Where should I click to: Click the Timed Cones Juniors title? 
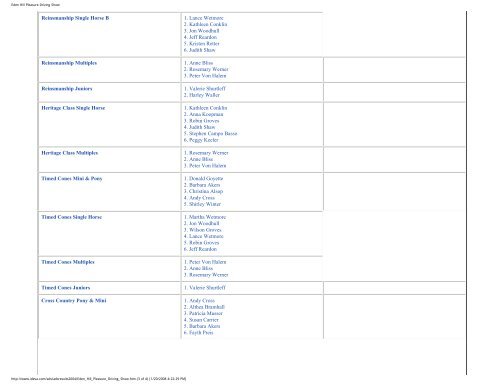click(66, 288)
